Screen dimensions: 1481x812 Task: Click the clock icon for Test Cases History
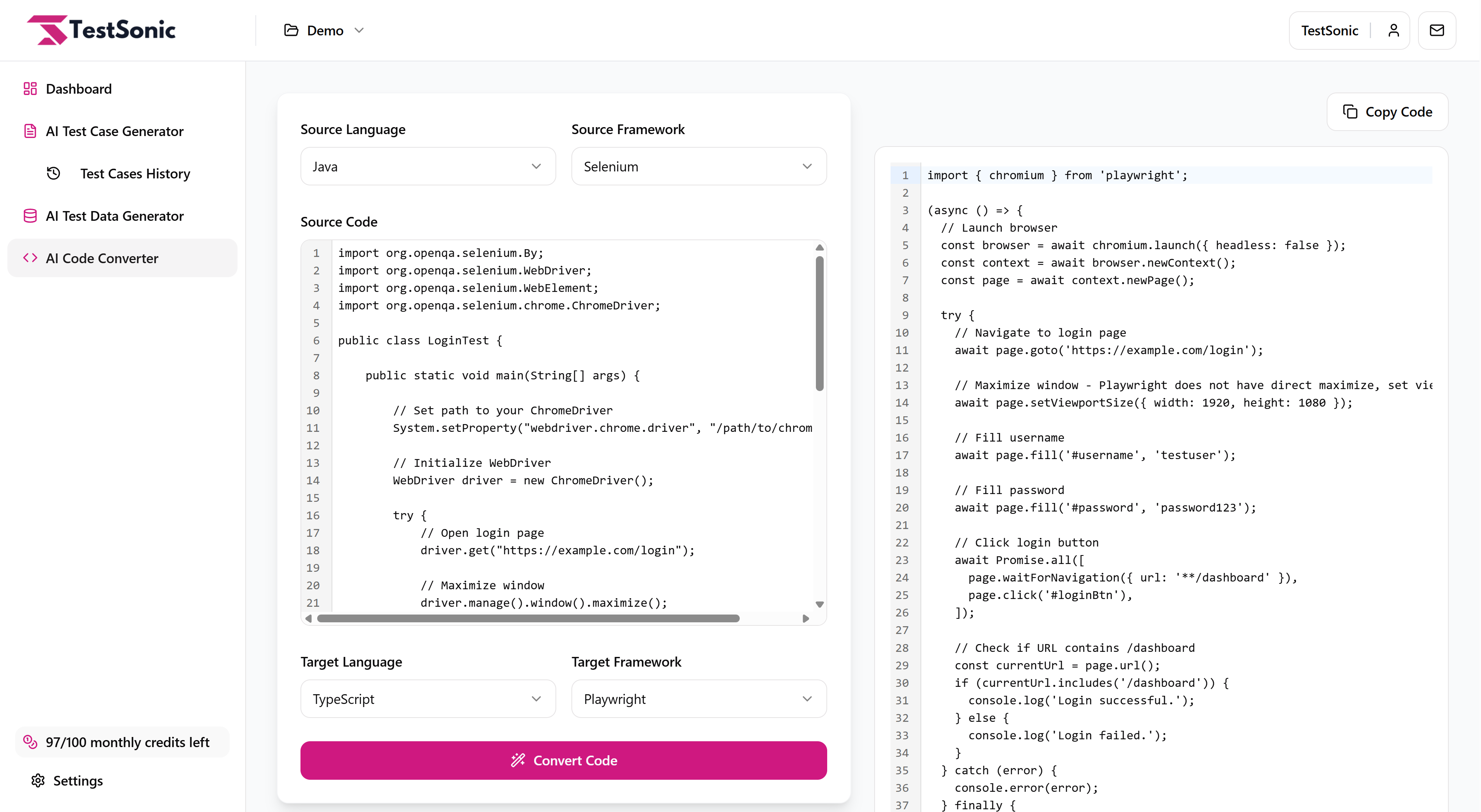54,173
